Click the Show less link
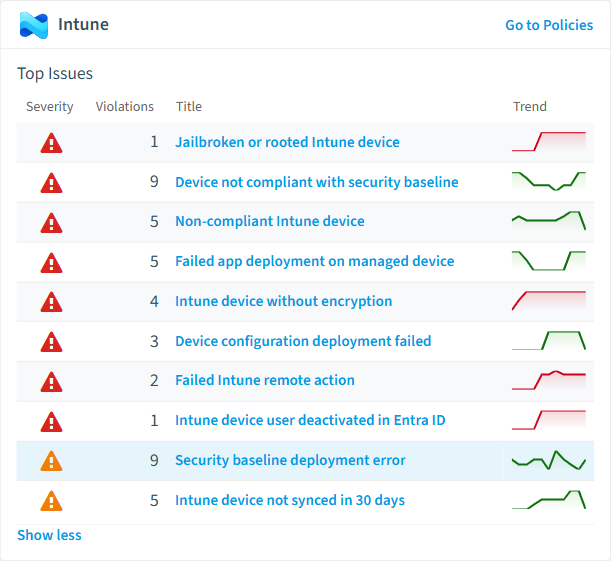 pyautogui.click(x=49, y=535)
